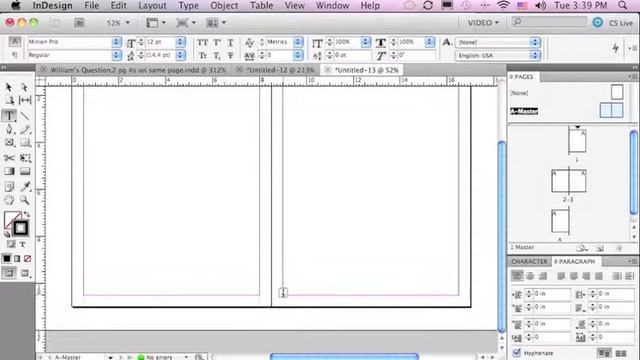Viewport: 640px width, 360px height.
Task: Select the Pen tool
Action: pyautogui.click(x=9, y=129)
